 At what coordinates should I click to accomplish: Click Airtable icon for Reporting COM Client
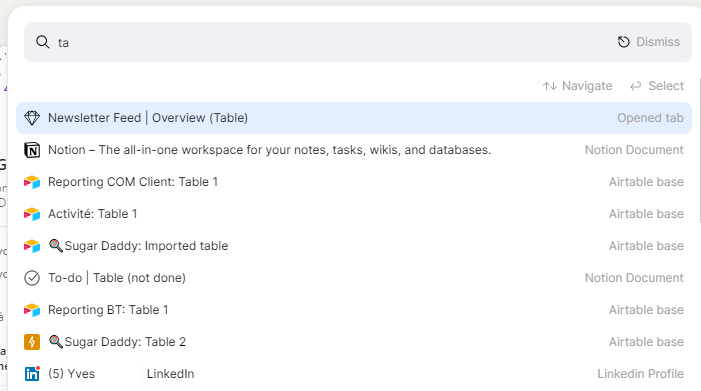32,182
